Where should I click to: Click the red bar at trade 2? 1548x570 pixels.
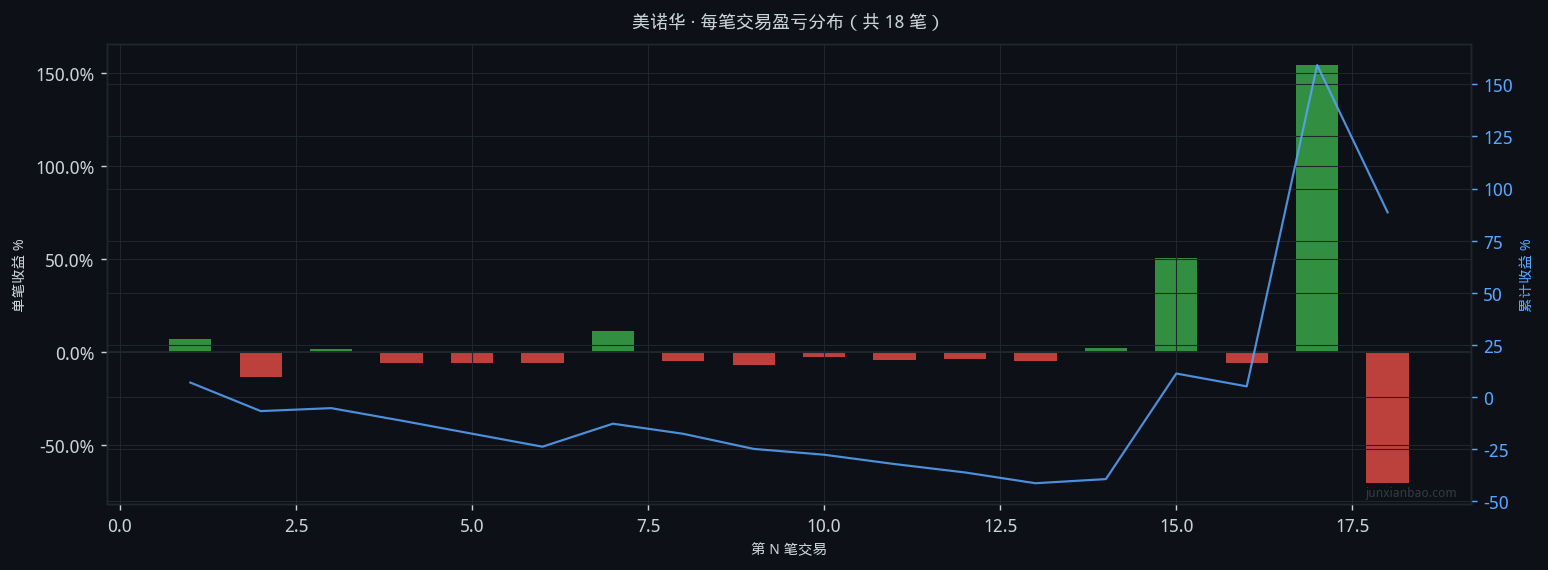coord(261,365)
